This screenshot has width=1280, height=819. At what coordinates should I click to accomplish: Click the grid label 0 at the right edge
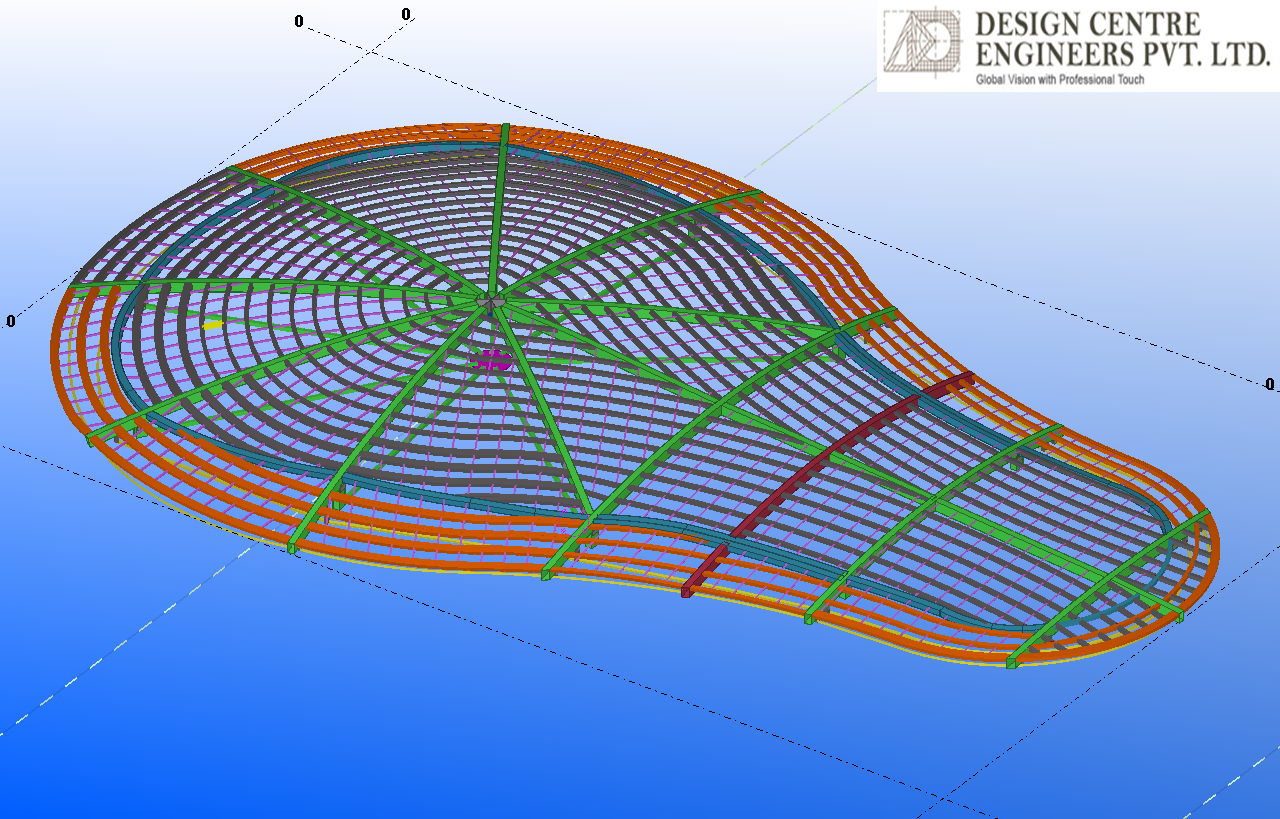point(1269,384)
